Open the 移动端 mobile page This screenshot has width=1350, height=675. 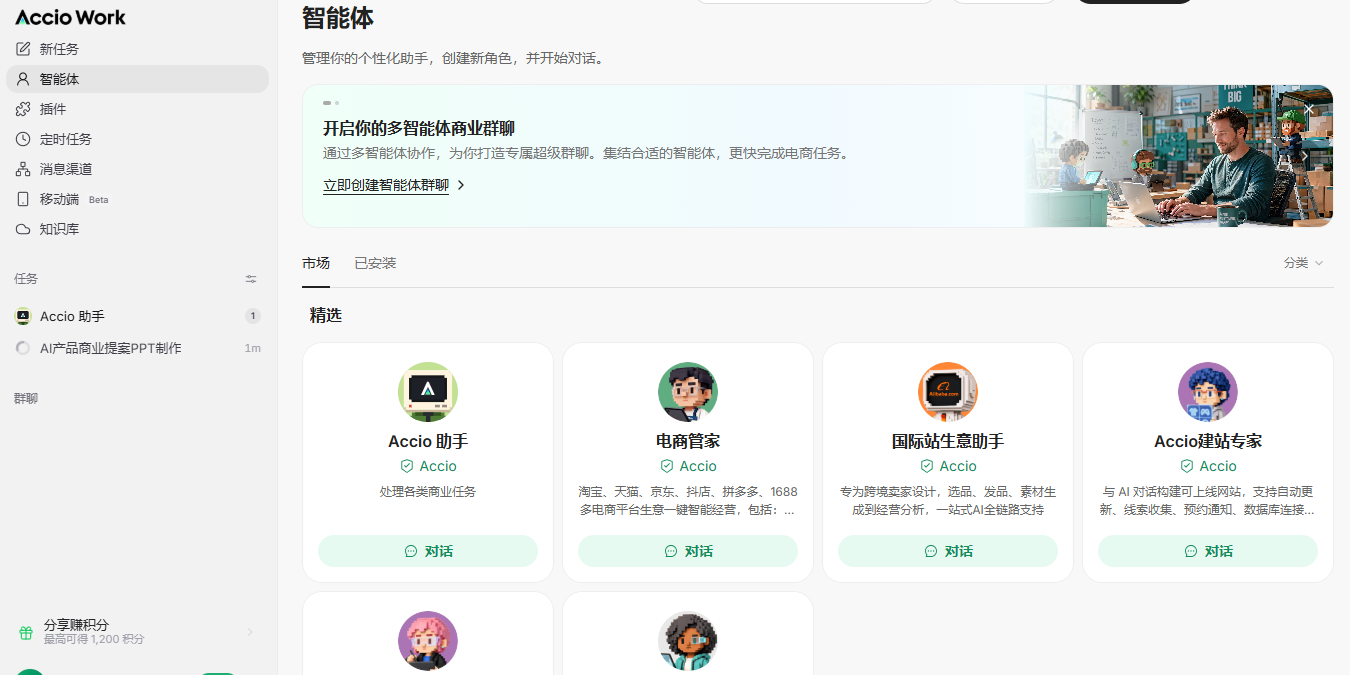(137, 199)
